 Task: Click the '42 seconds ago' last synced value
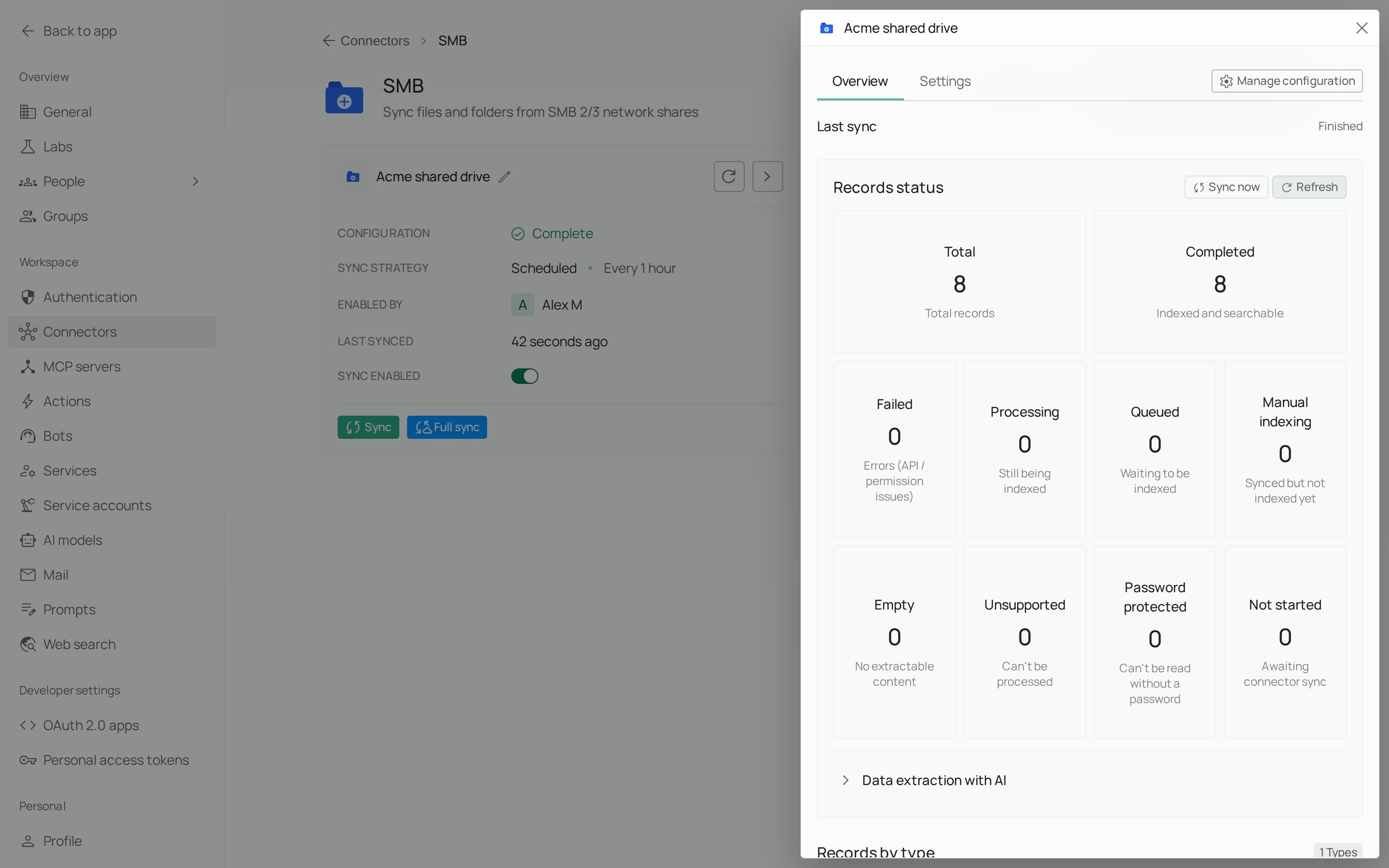tap(559, 341)
